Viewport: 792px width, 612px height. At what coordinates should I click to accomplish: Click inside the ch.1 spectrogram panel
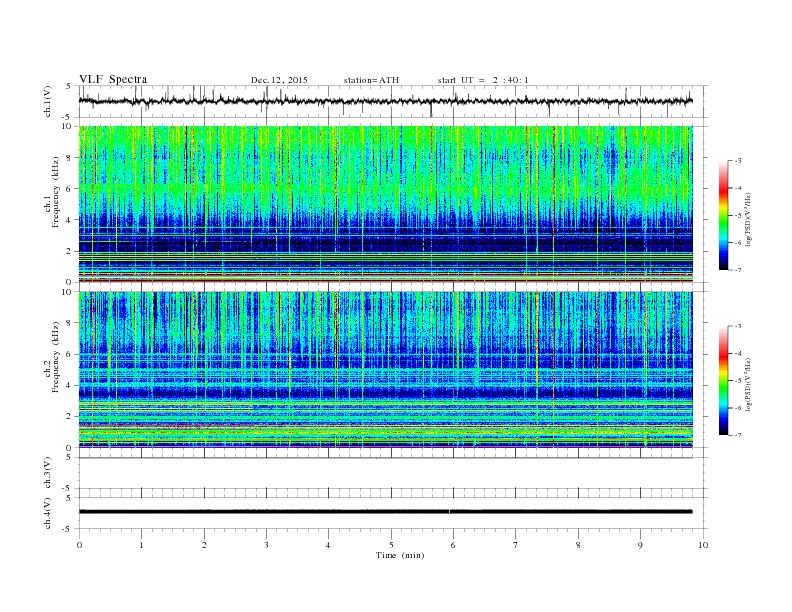coord(386,204)
